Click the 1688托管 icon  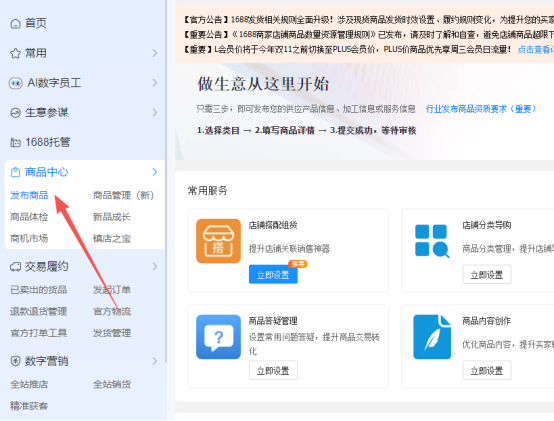coord(16,142)
